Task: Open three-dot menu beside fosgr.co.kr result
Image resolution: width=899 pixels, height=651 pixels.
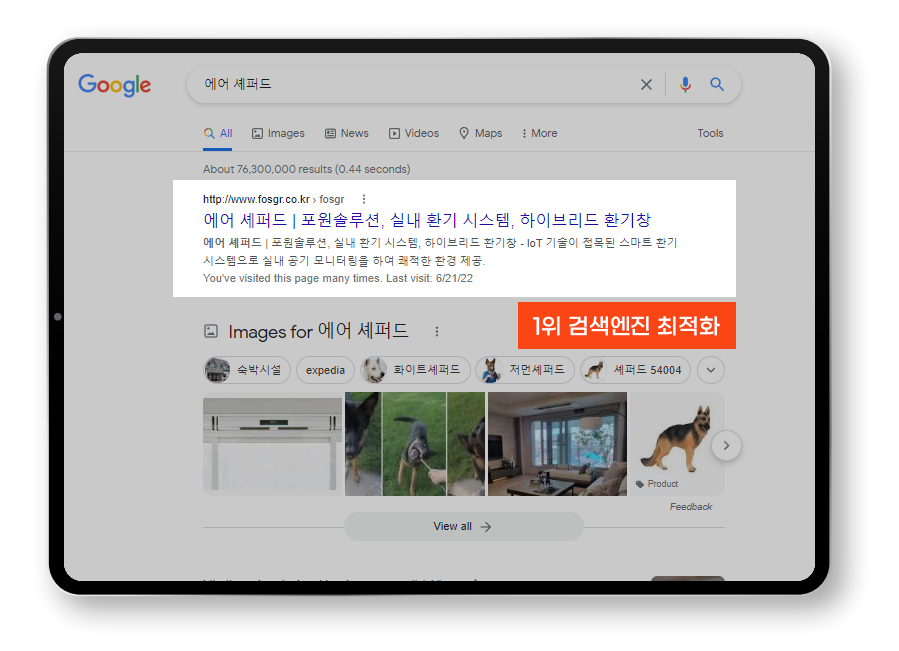Action: (x=363, y=199)
